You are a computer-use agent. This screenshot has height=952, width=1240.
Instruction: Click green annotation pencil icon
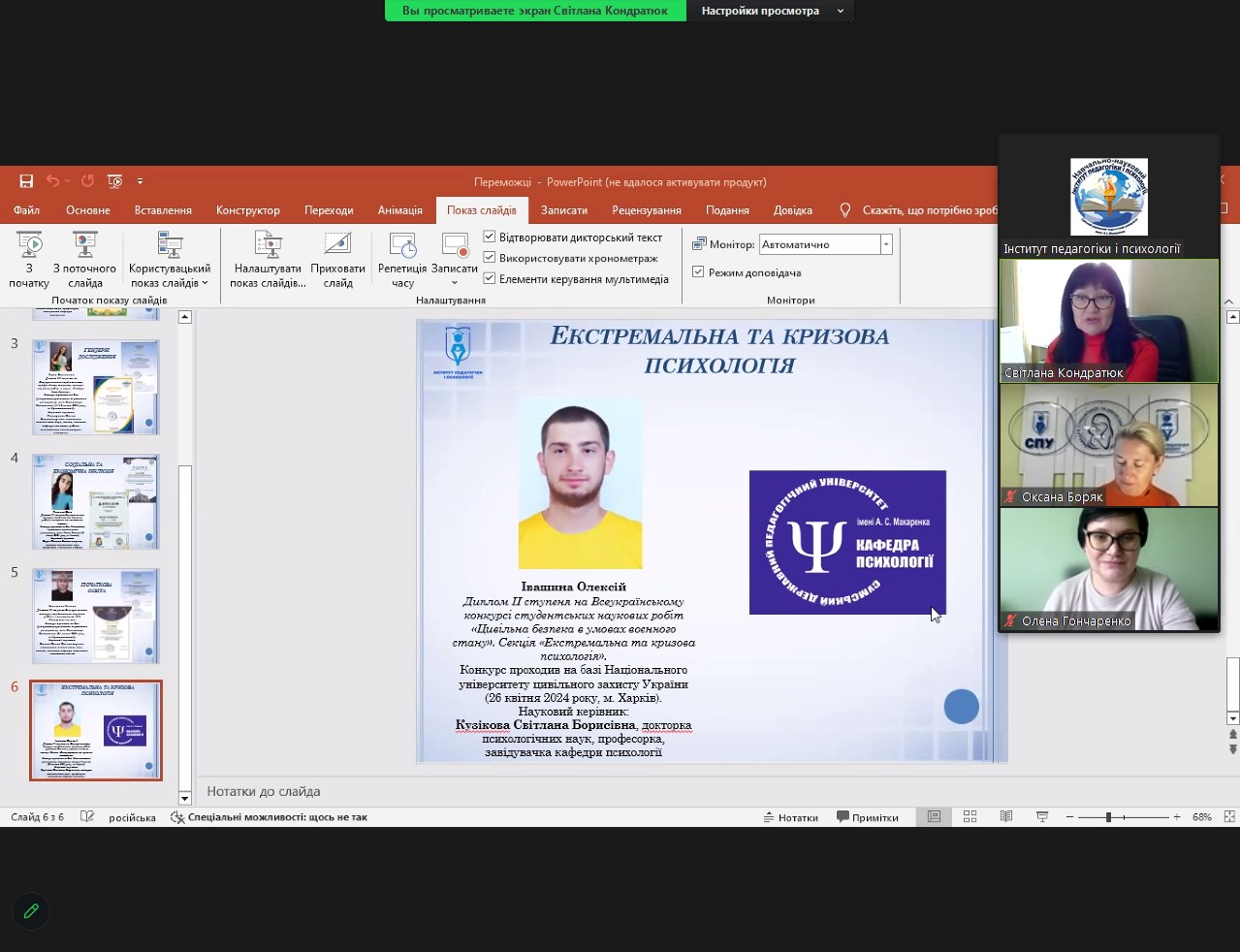(x=31, y=910)
